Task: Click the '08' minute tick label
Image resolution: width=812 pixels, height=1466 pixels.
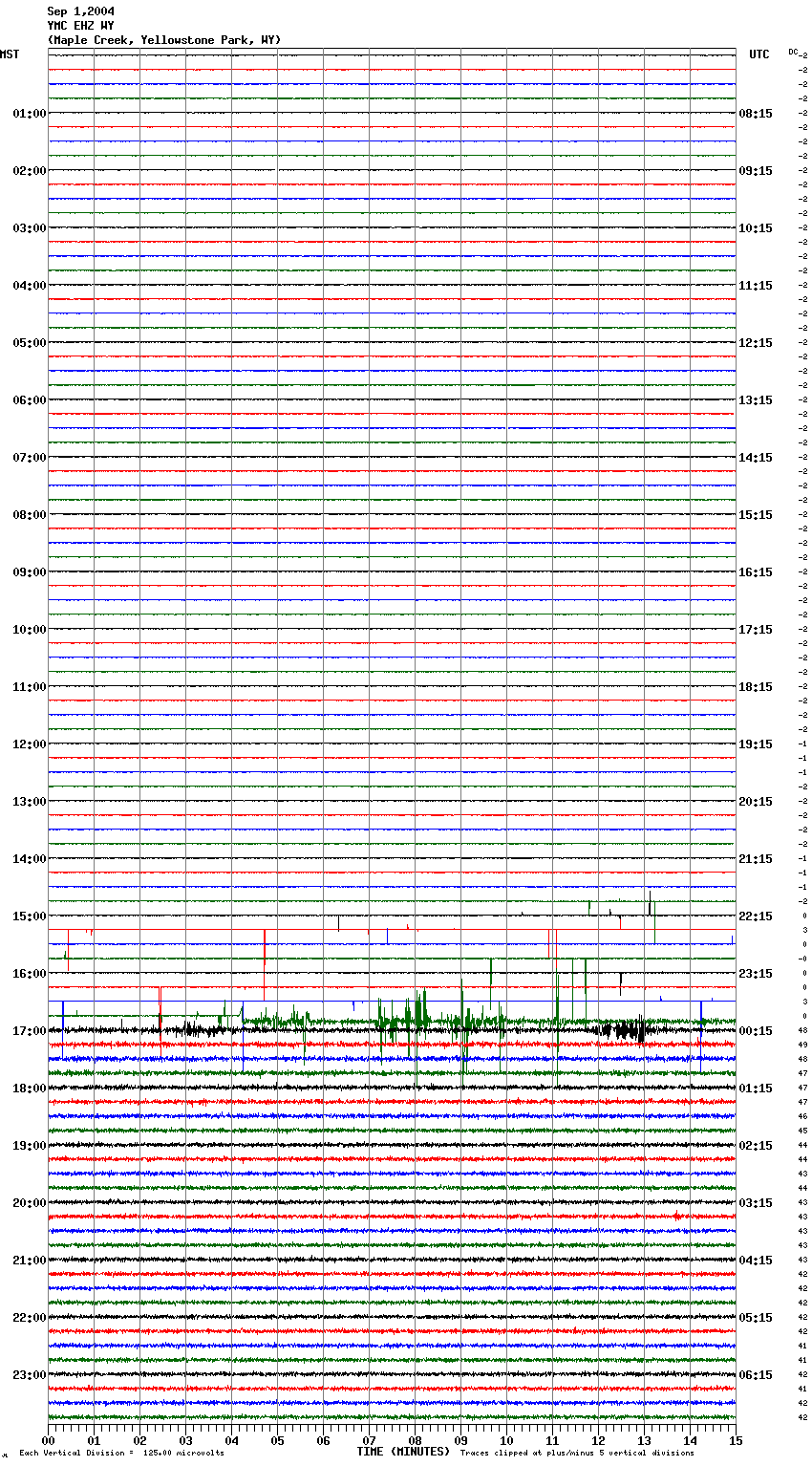Action: tap(415, 1440)
